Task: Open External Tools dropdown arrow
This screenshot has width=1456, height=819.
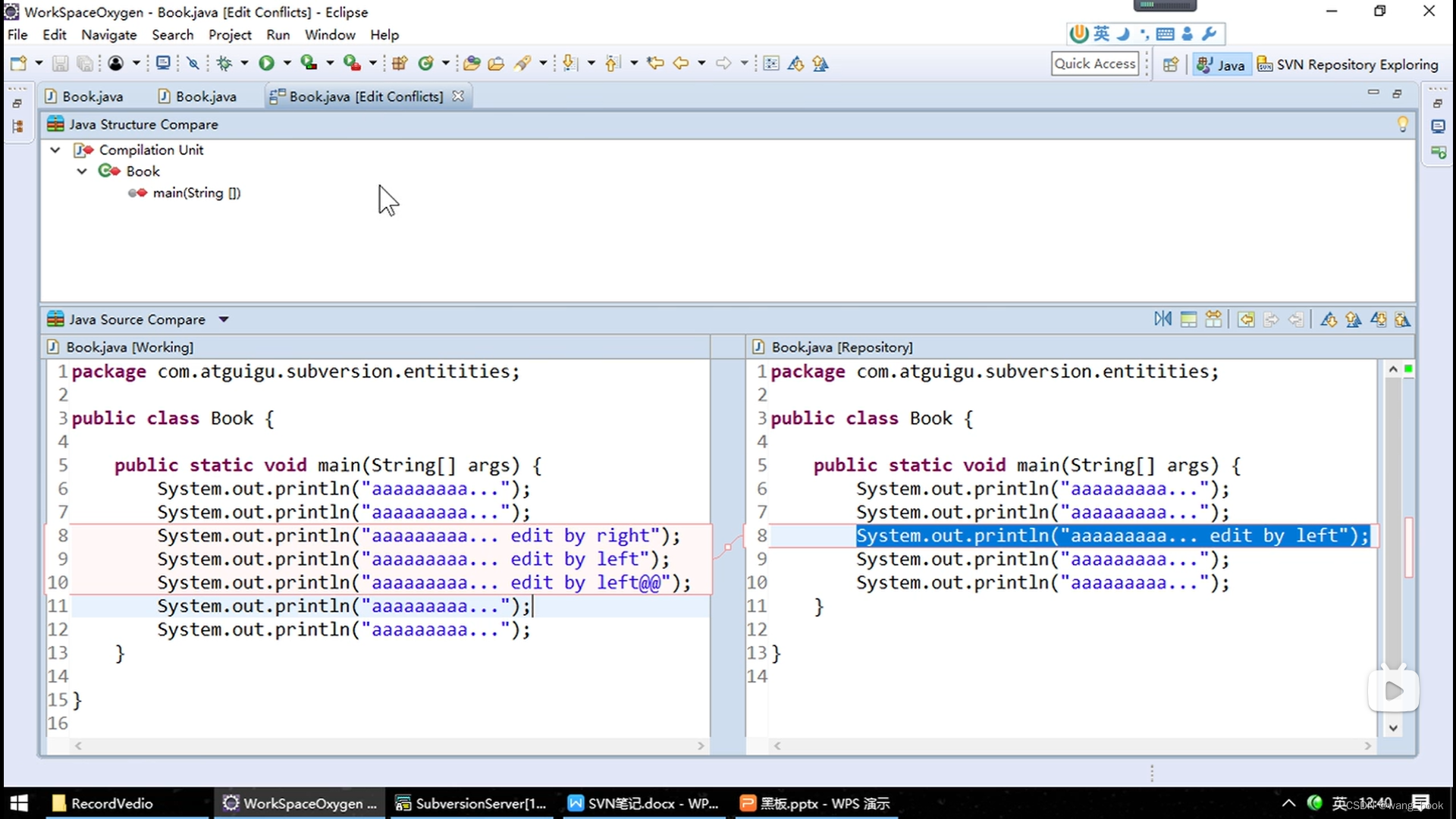Action: click(x=372, y=64)
